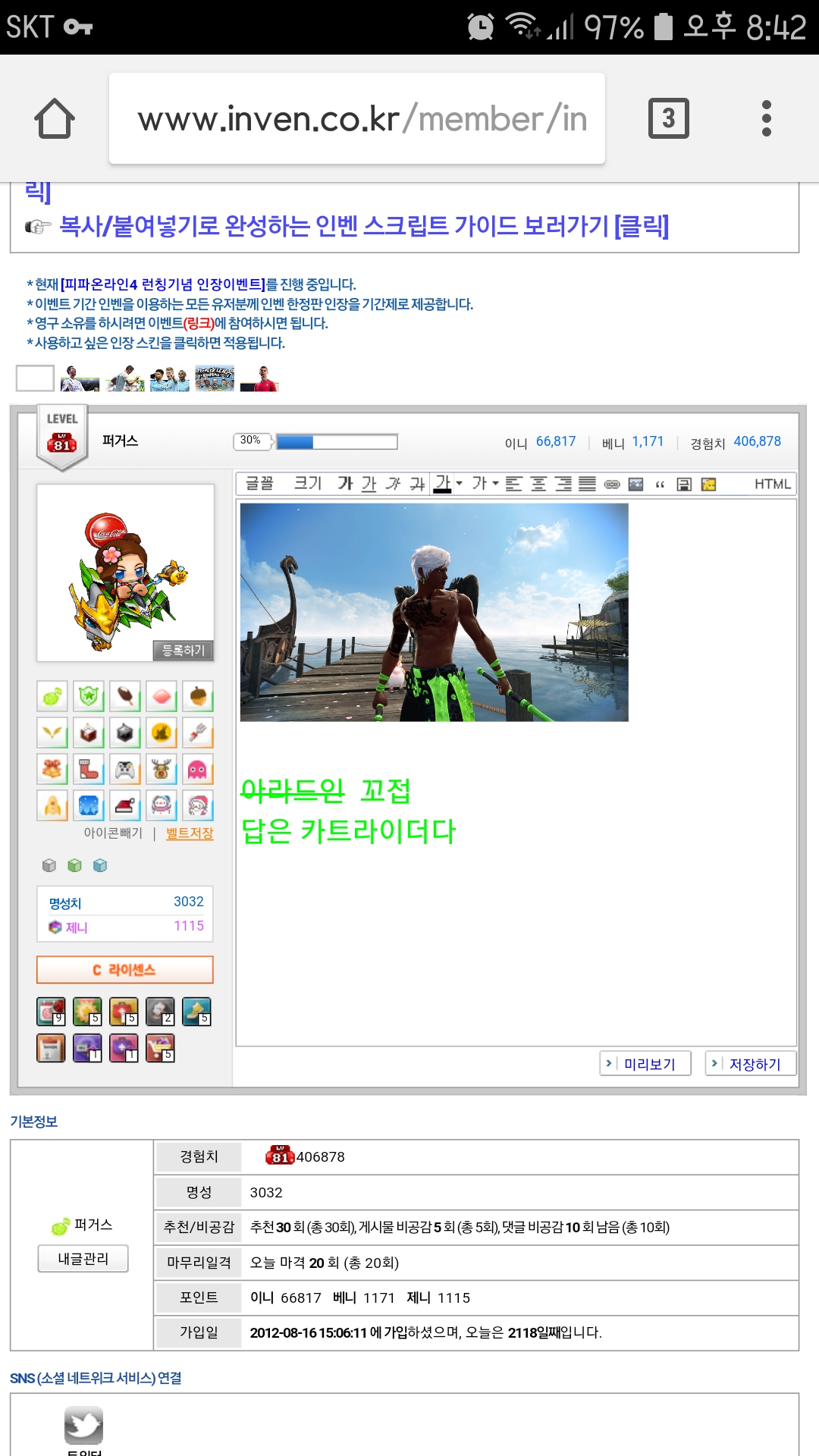
Task: Click the 저장하기 save button
Action: click(x=751, y=1064)
